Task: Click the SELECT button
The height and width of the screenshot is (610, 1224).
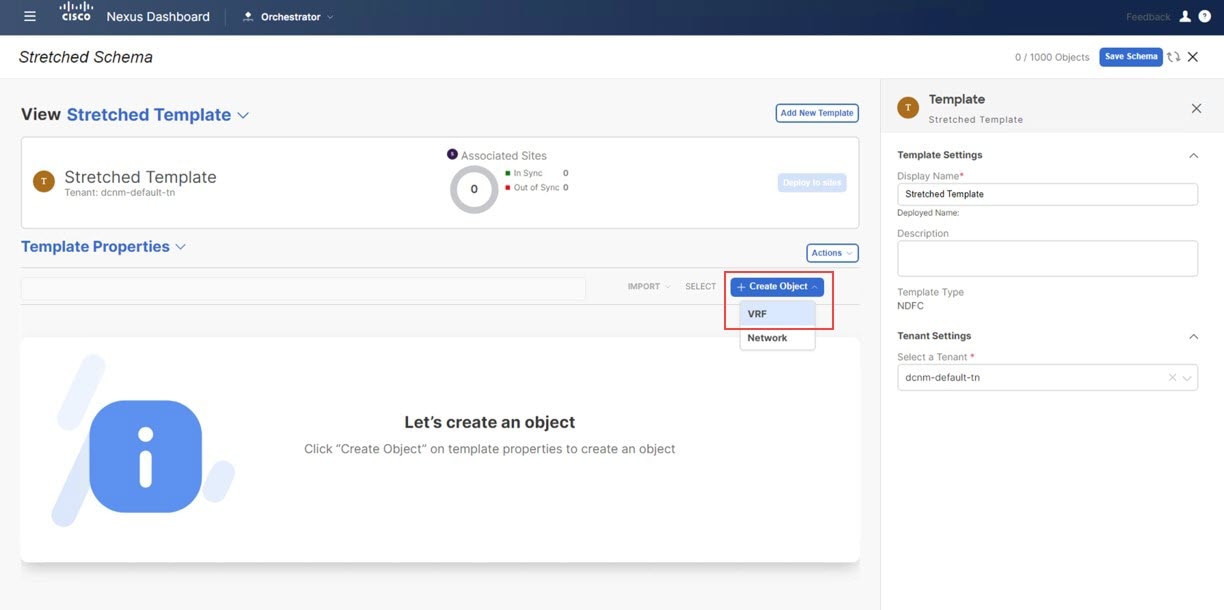Action: 700,287
